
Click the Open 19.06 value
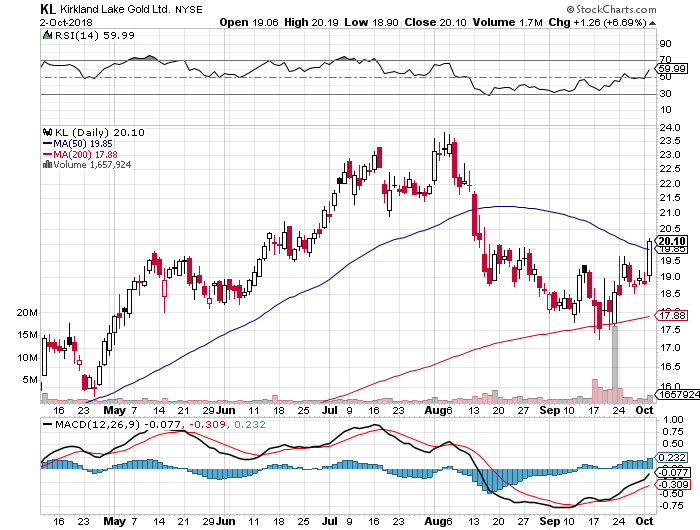[x=249, y=22]
